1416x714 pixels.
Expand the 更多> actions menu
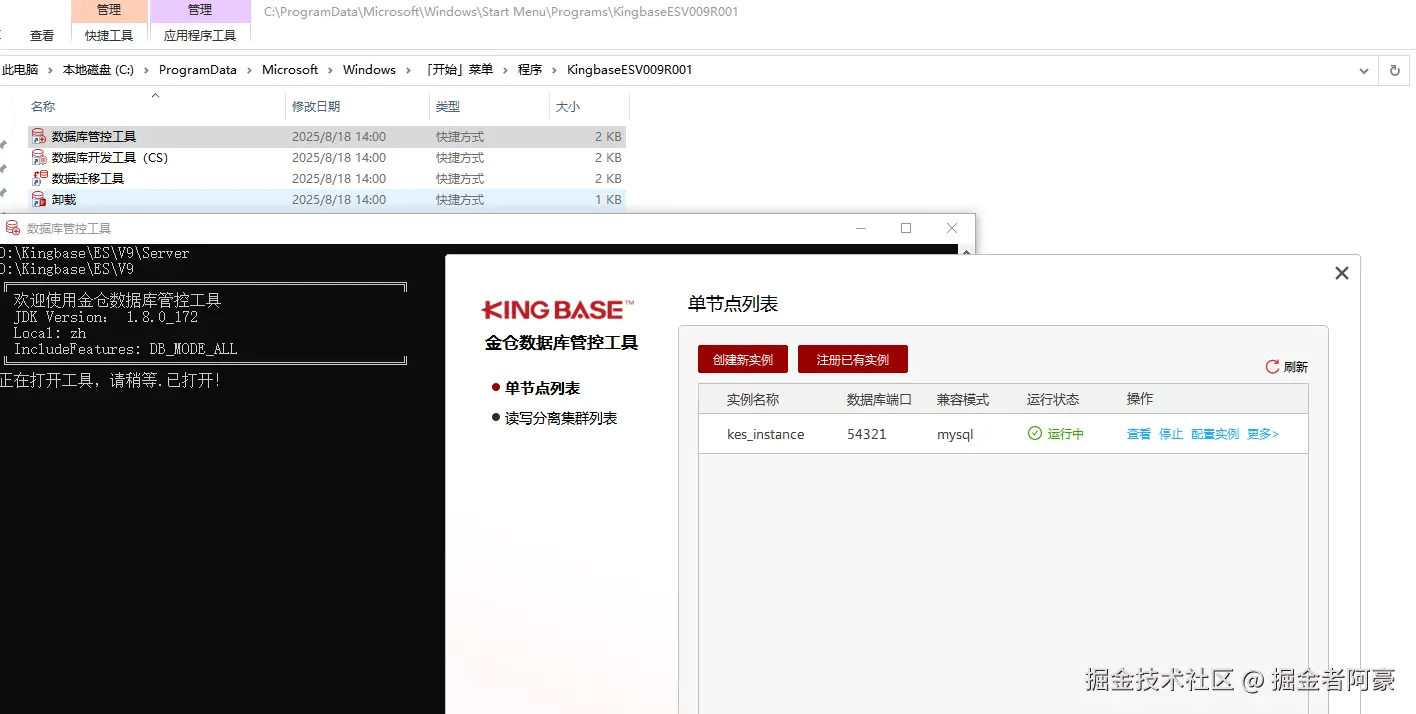point(1263,434)
